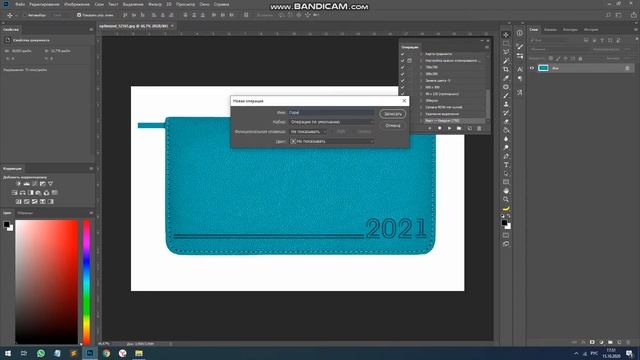Click the Отмена button
Viewport: 640px width, 360px height.
point(393,126)
